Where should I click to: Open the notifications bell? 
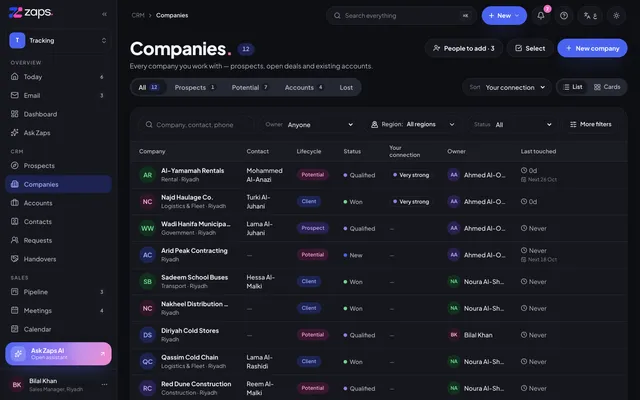tap(541, 16)
